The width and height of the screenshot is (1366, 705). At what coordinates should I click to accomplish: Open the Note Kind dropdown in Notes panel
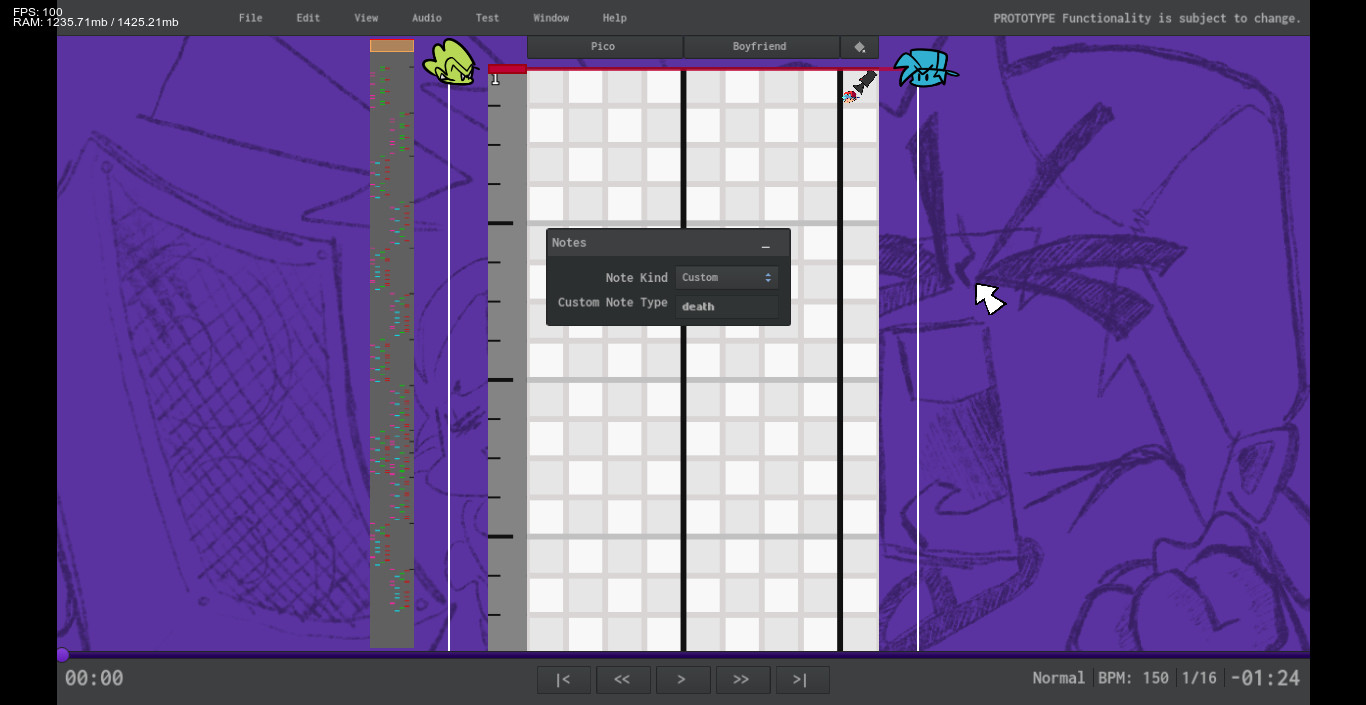tap(720, 277)
